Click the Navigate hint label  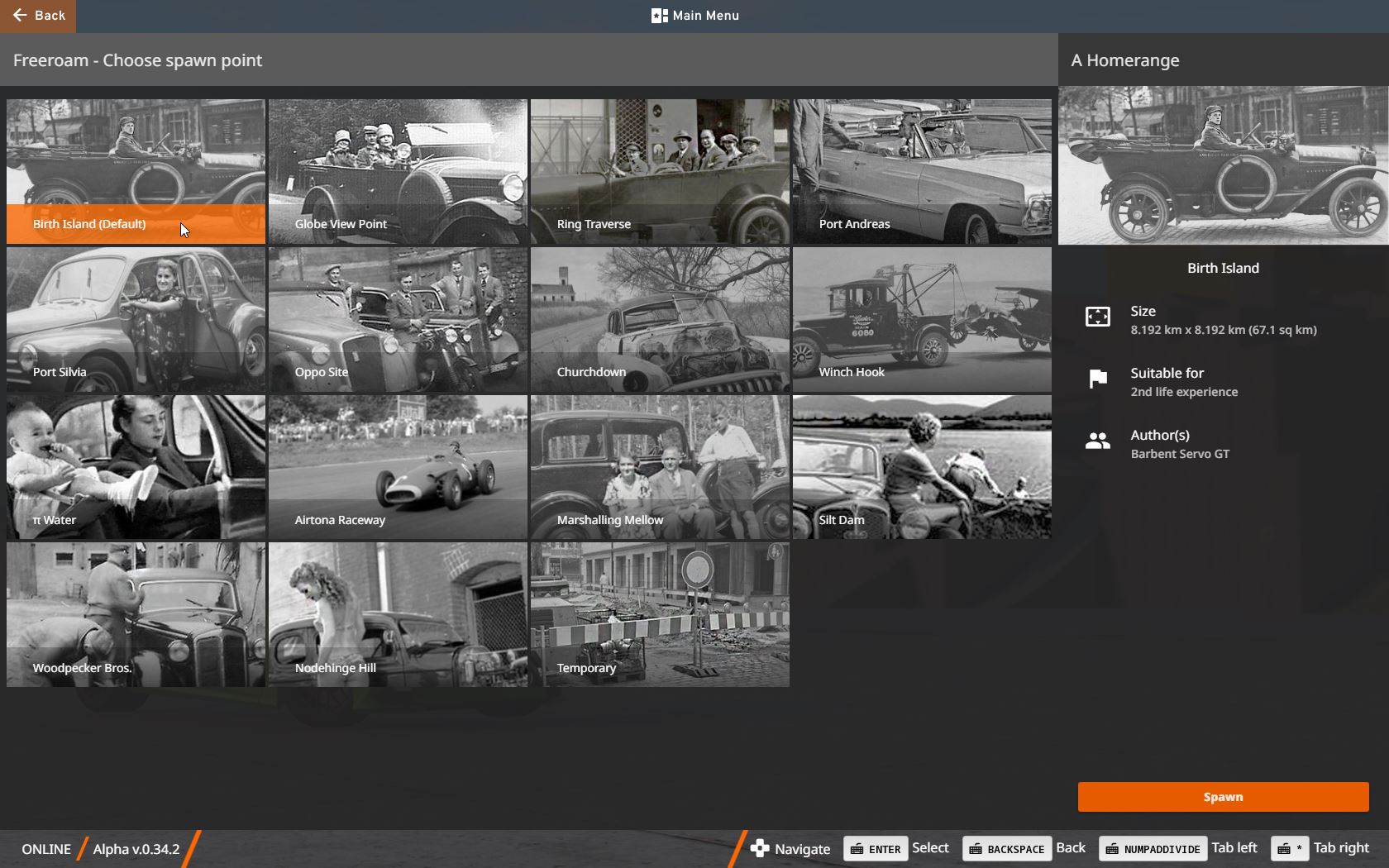[x=802, y=849]
